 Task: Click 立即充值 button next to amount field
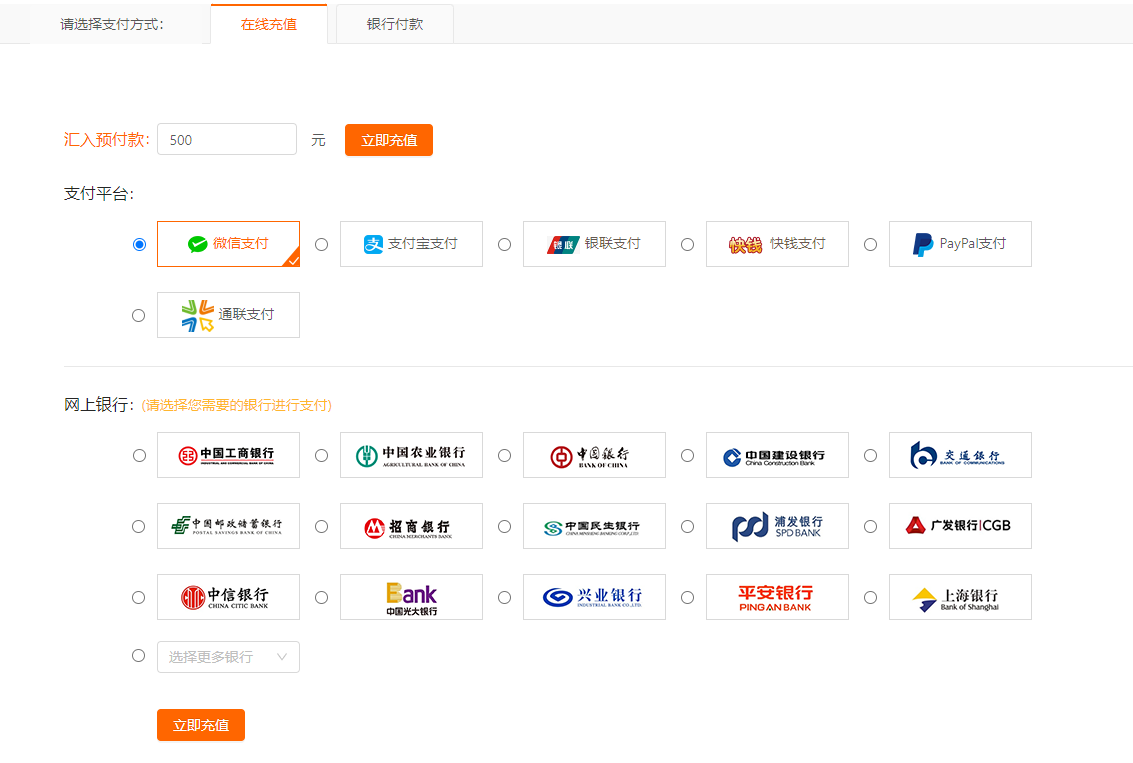tap(389, 140)
